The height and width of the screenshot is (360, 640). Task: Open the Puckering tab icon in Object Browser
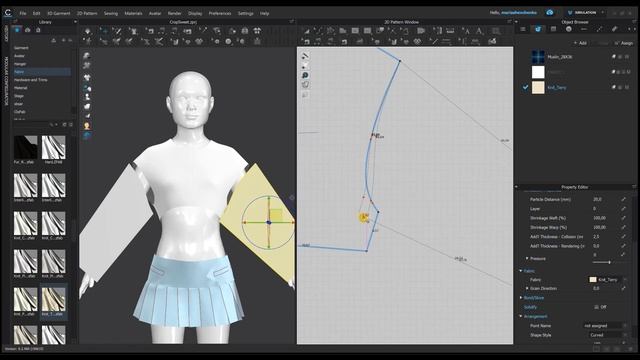tap(614, 29)
